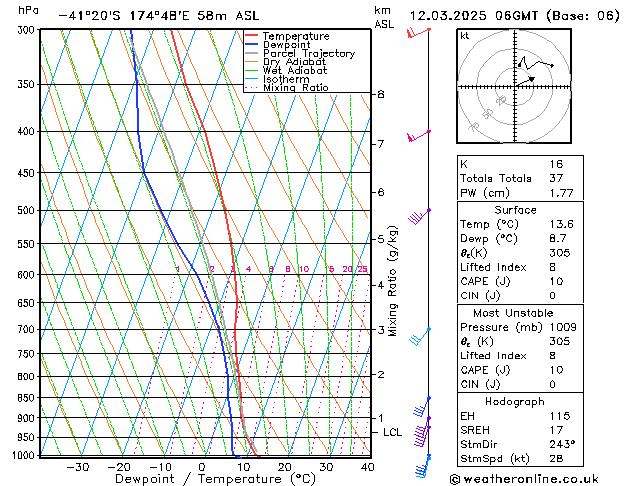Click the Temperature legend entry

(x=287, y=36)
